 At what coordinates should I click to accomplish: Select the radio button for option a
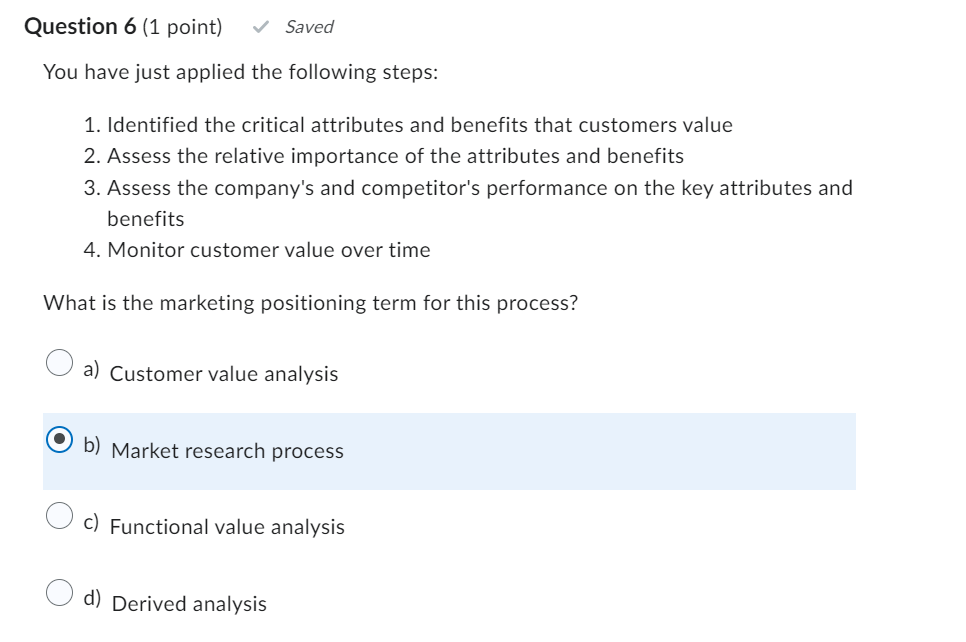(60, 362)
